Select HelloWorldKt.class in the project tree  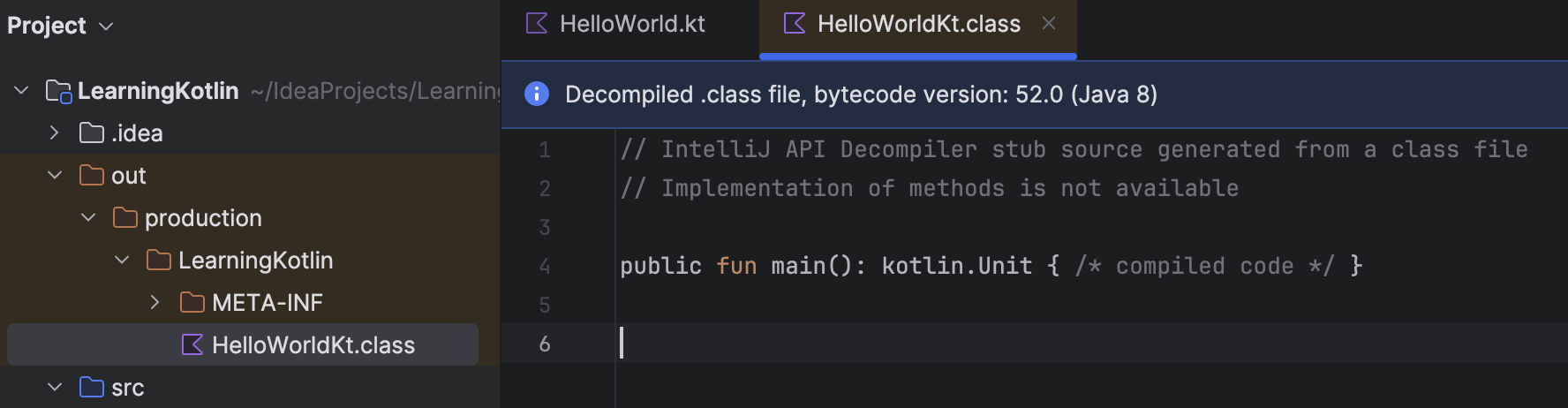243,345
